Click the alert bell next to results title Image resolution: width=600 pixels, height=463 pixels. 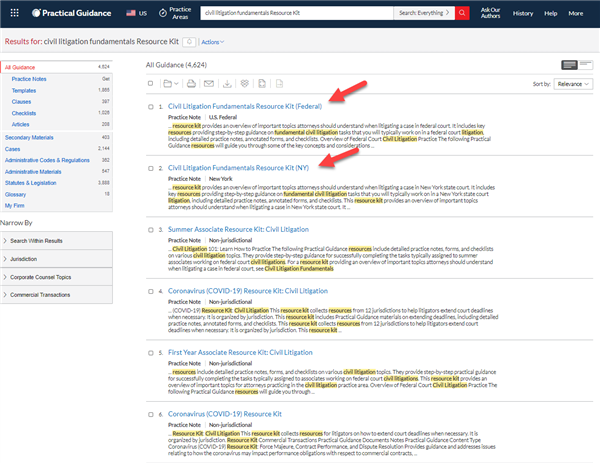(x=189, y=42)
